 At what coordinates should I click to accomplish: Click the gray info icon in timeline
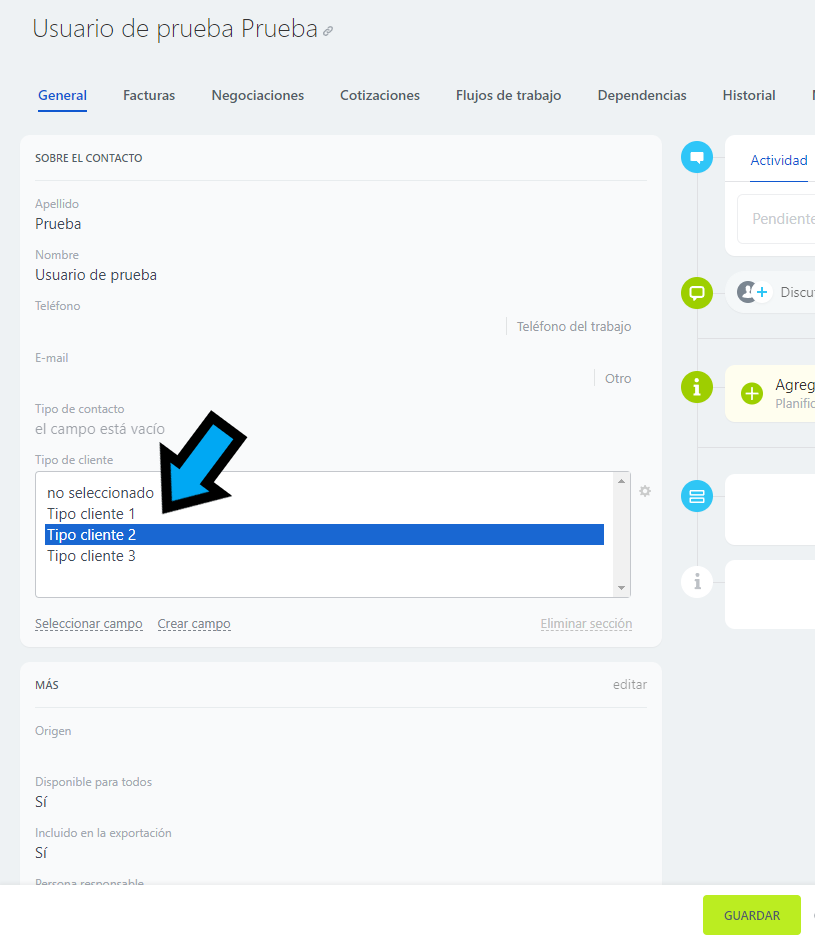697,581
